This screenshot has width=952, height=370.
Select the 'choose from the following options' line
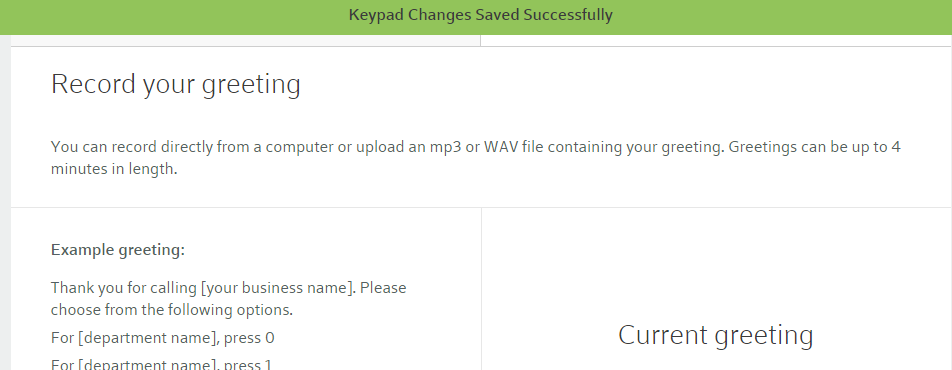point(172,310)
